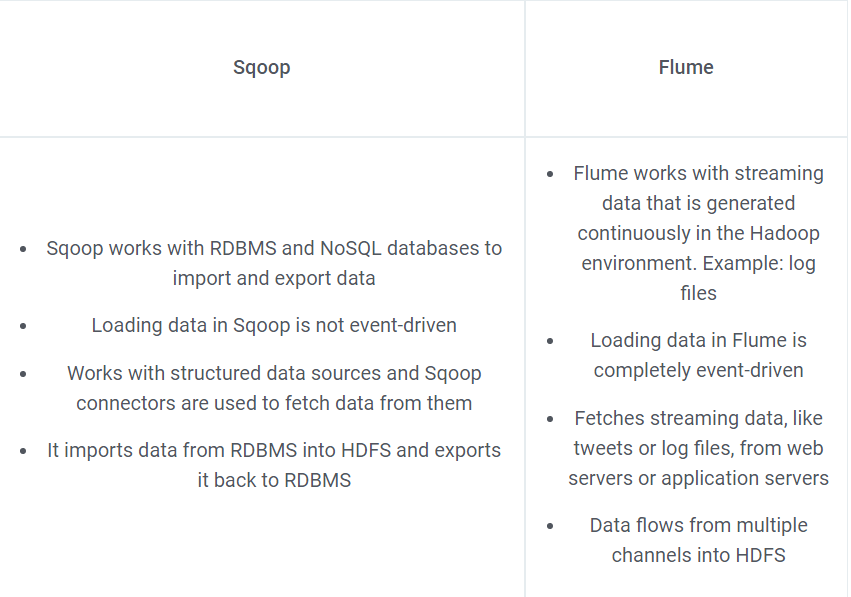Screen dimensions: 851x597
Task: Click the bullet before "Works with structured data"
Action: click(x=23, y=374)
